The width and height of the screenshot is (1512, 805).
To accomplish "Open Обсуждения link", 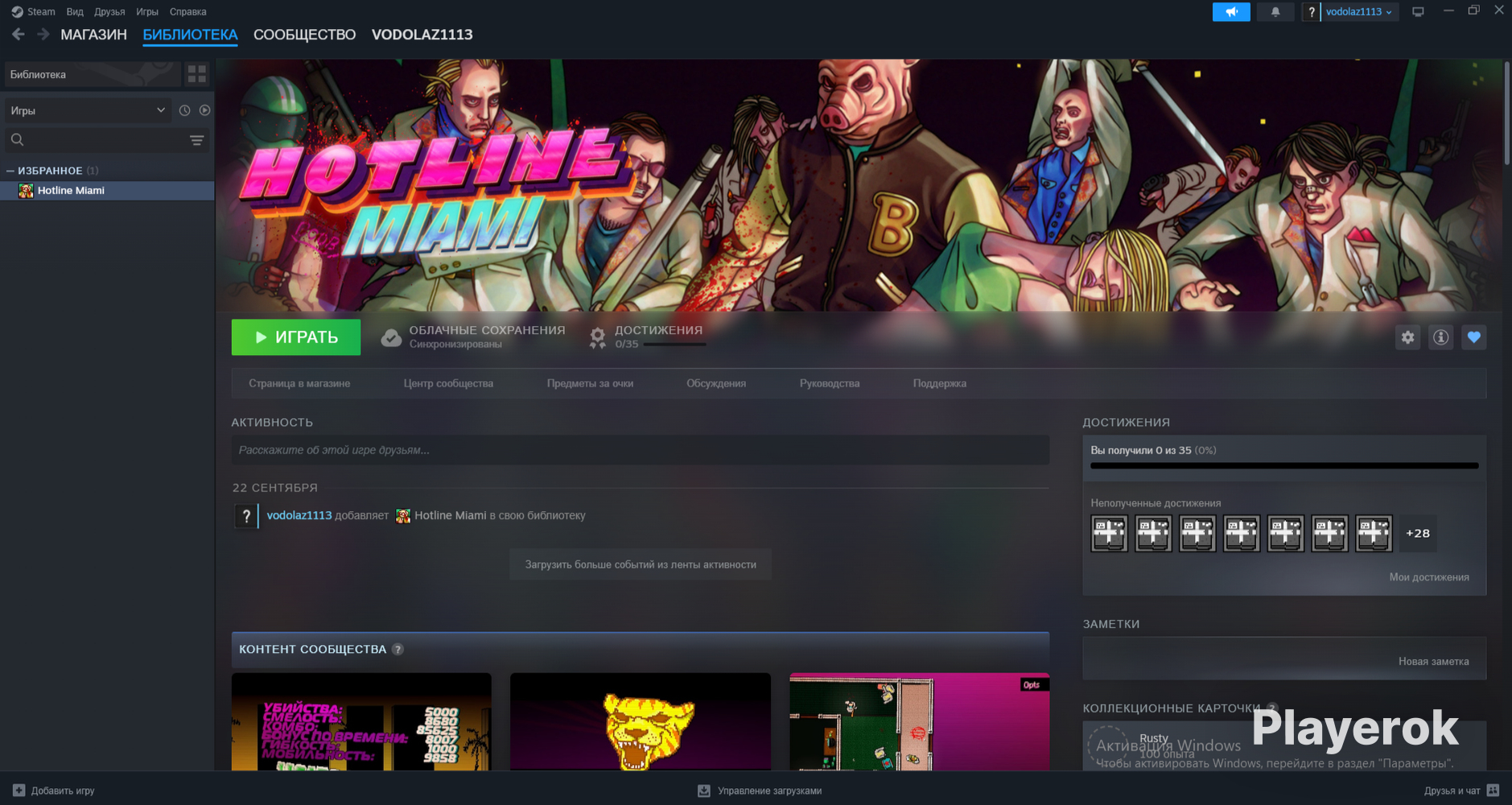I will (716, 383).
